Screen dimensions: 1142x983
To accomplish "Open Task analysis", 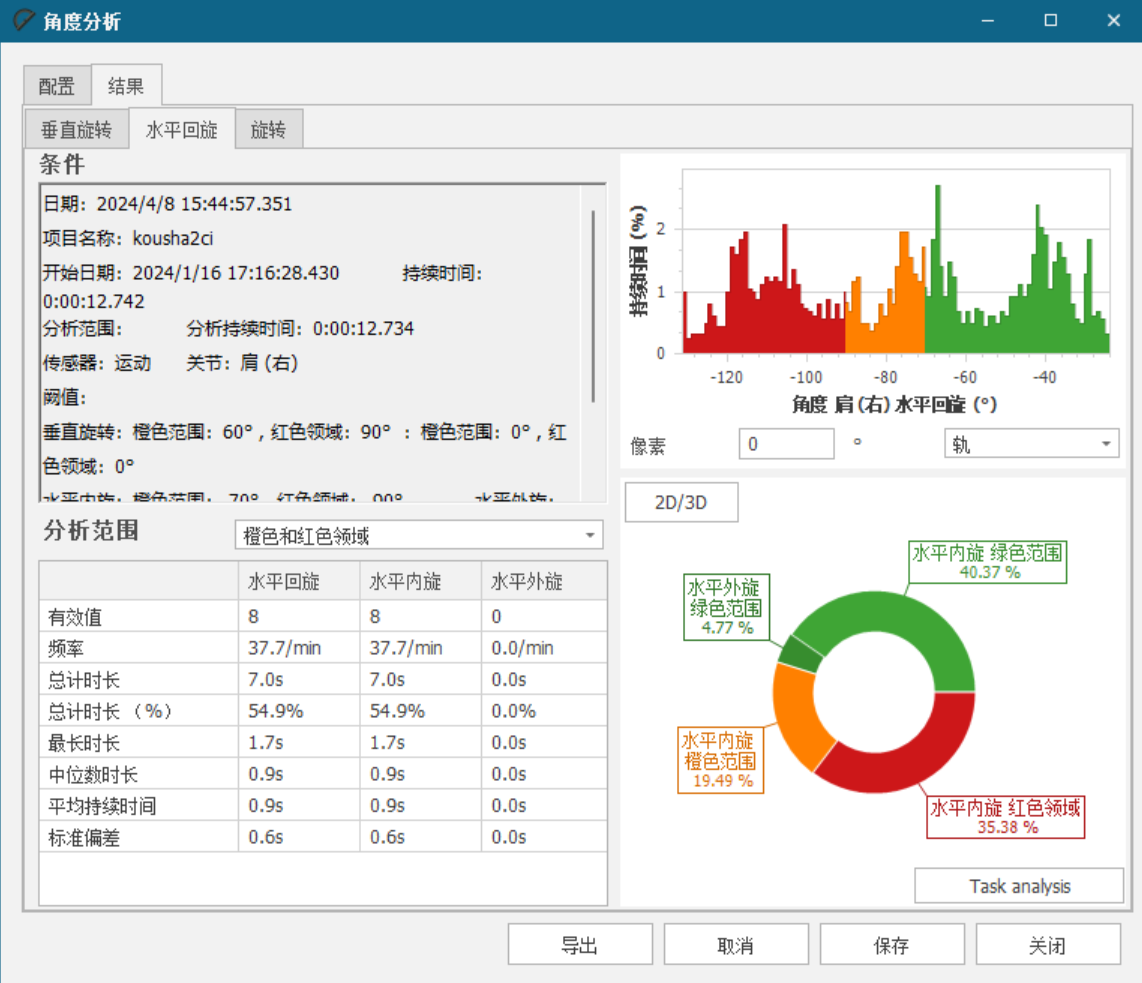I will point(1019,886).
